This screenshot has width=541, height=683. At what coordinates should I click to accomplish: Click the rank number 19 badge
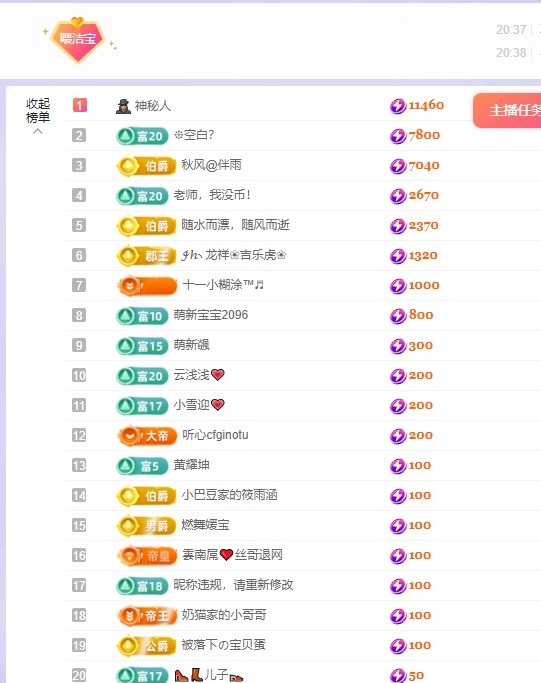pos(79,646)
